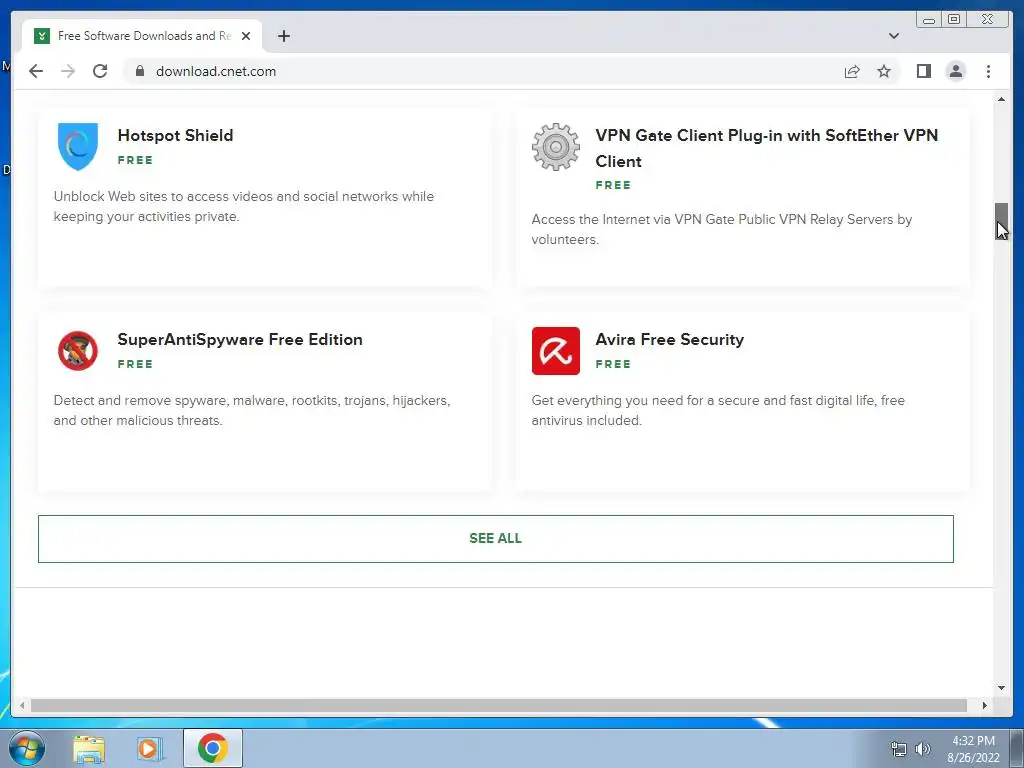Click 'Access the Internet via VPN Gate' description
This screenshot has height=768, width=1024.
point(722,229)
